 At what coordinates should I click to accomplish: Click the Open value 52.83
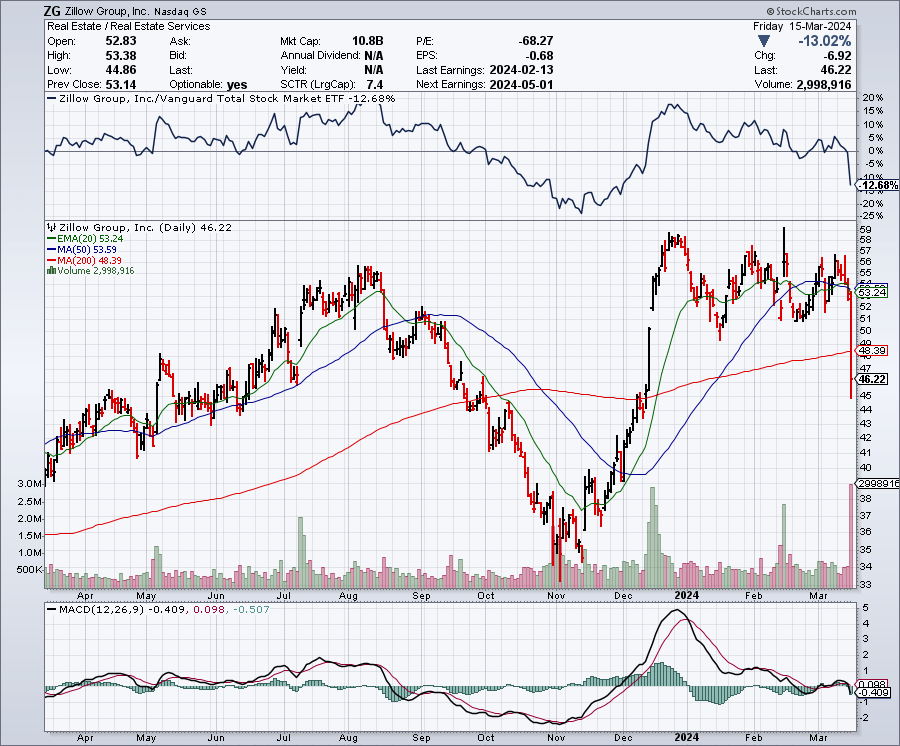tap(121, 41)
